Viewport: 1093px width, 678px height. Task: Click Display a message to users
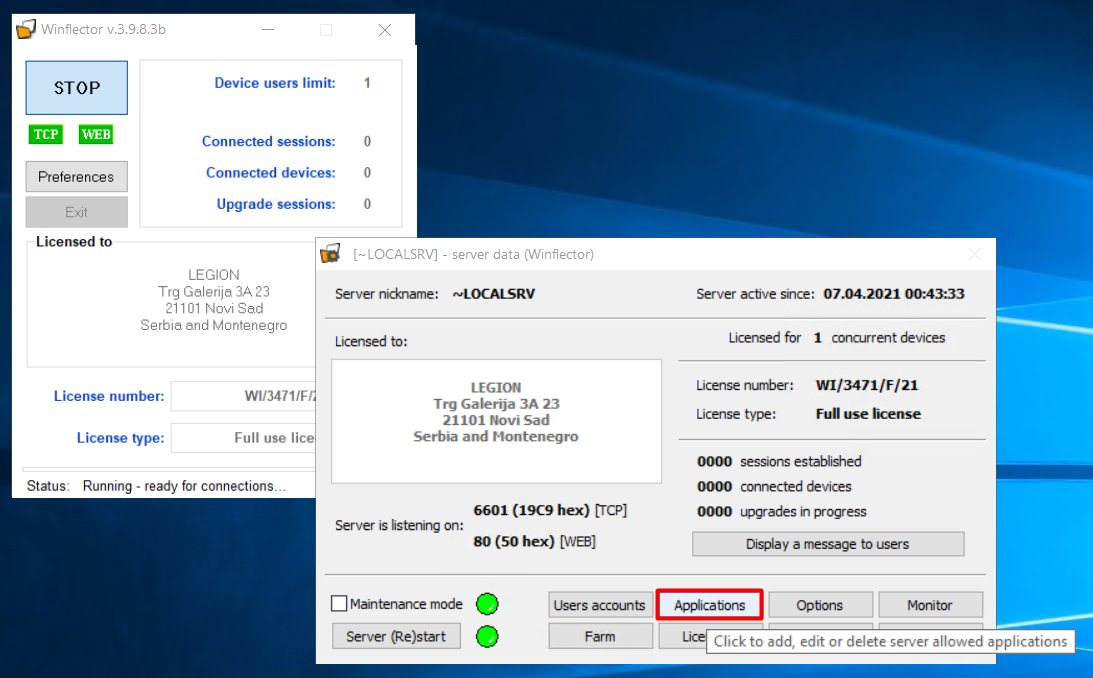click(827, 544)
